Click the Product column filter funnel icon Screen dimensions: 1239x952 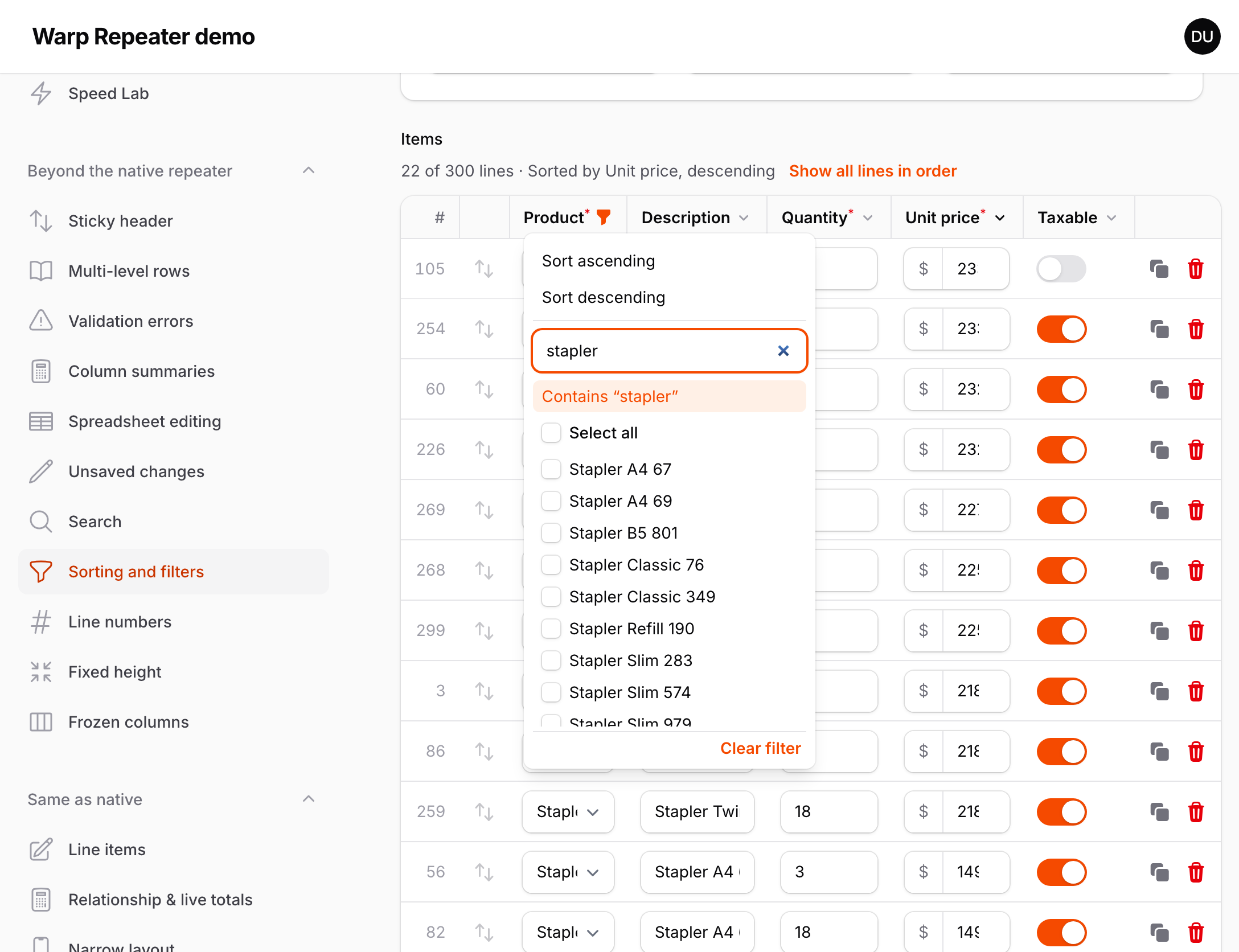[x=604, y=217]
